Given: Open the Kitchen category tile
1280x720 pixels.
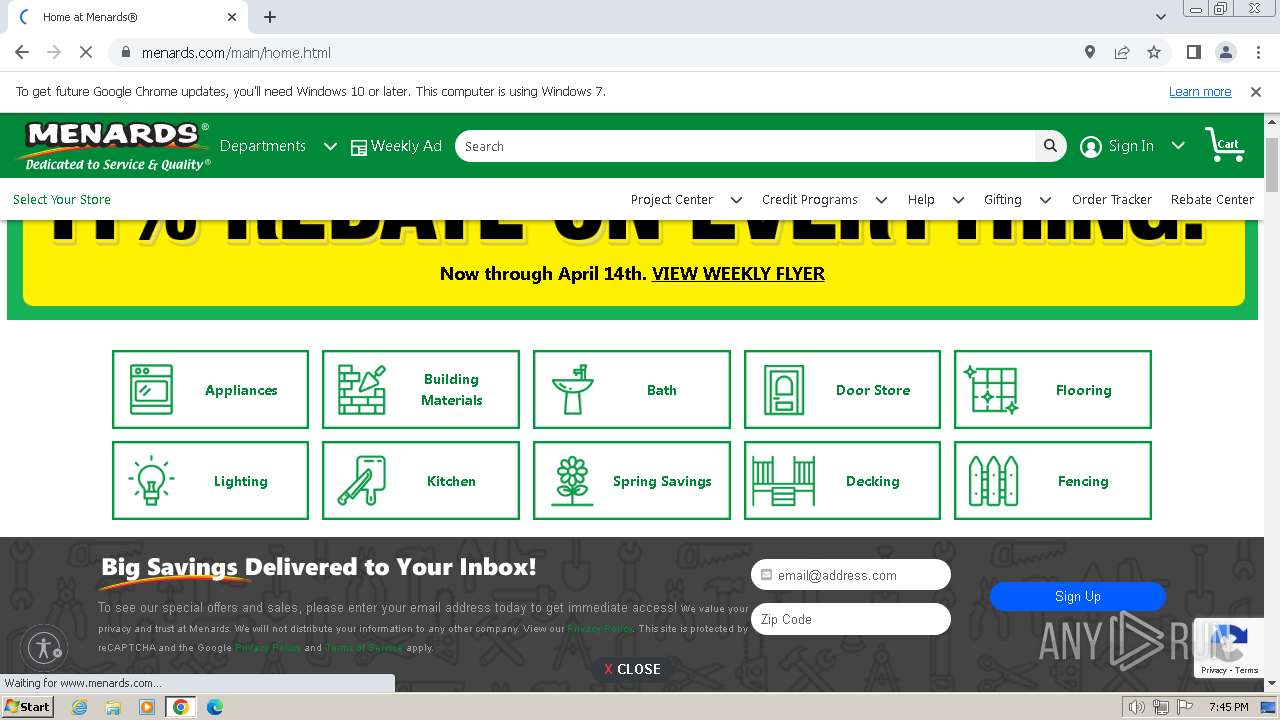Looking at the screenshot, I should (421, 481).
